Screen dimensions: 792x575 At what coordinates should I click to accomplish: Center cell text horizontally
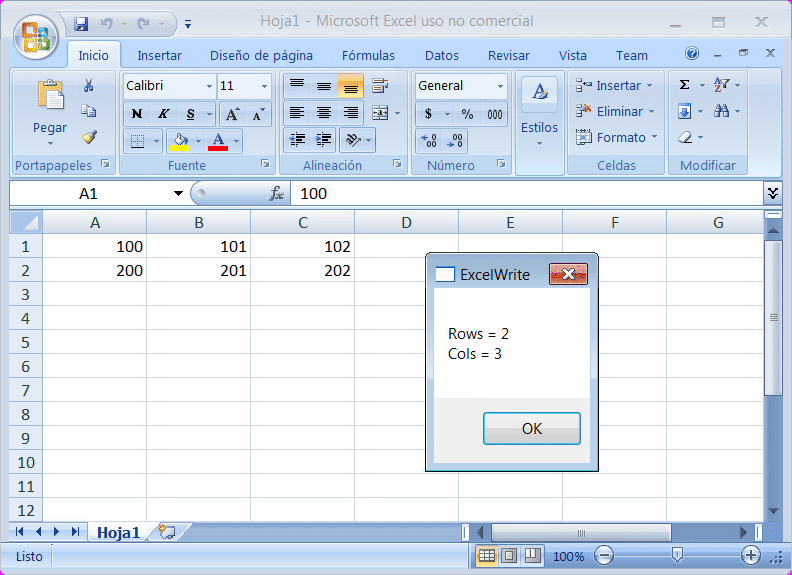click(324, 113)
